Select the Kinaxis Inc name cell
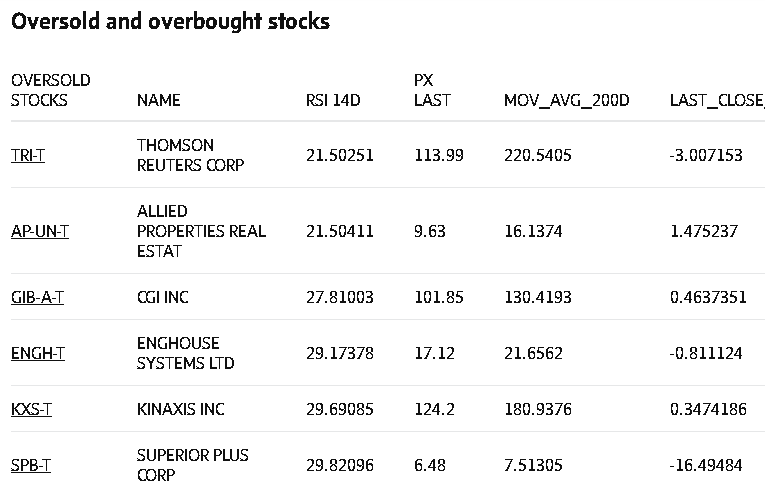Image resolution: width=765 pixels, height=496 pixels. (x=180, y=409)
